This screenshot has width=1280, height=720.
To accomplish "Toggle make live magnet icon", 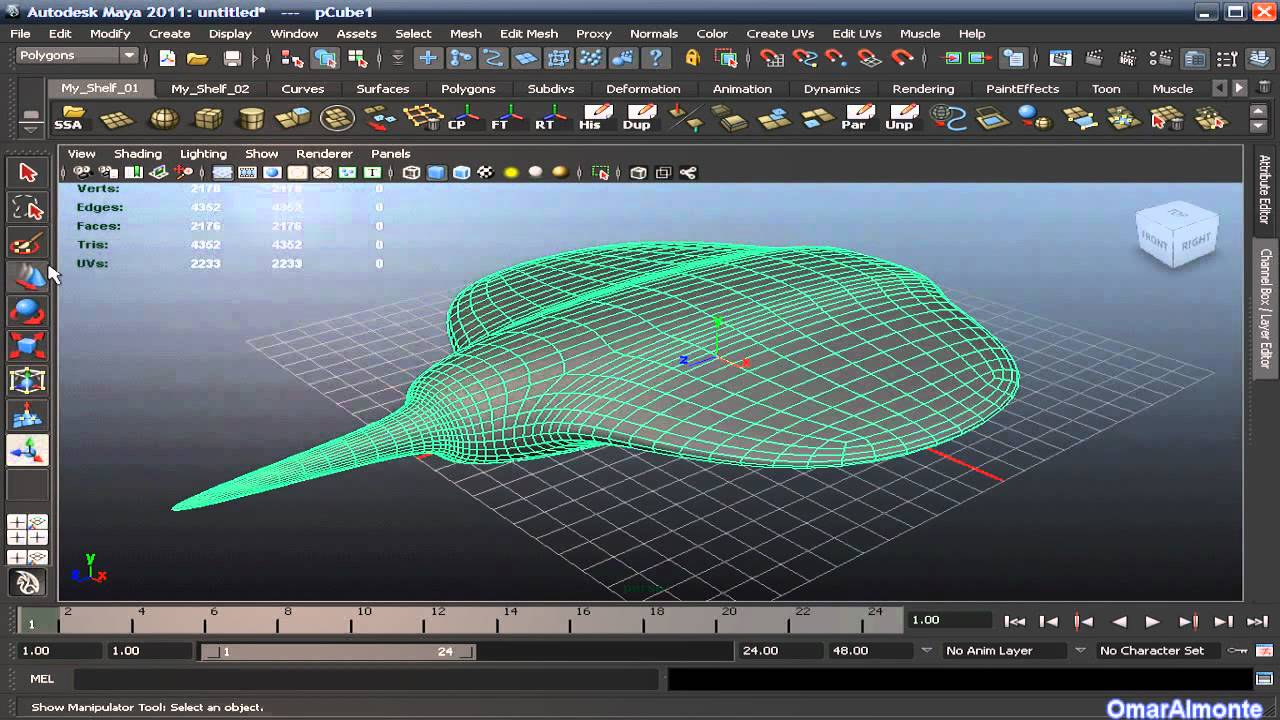I will [x=902, y=58].
